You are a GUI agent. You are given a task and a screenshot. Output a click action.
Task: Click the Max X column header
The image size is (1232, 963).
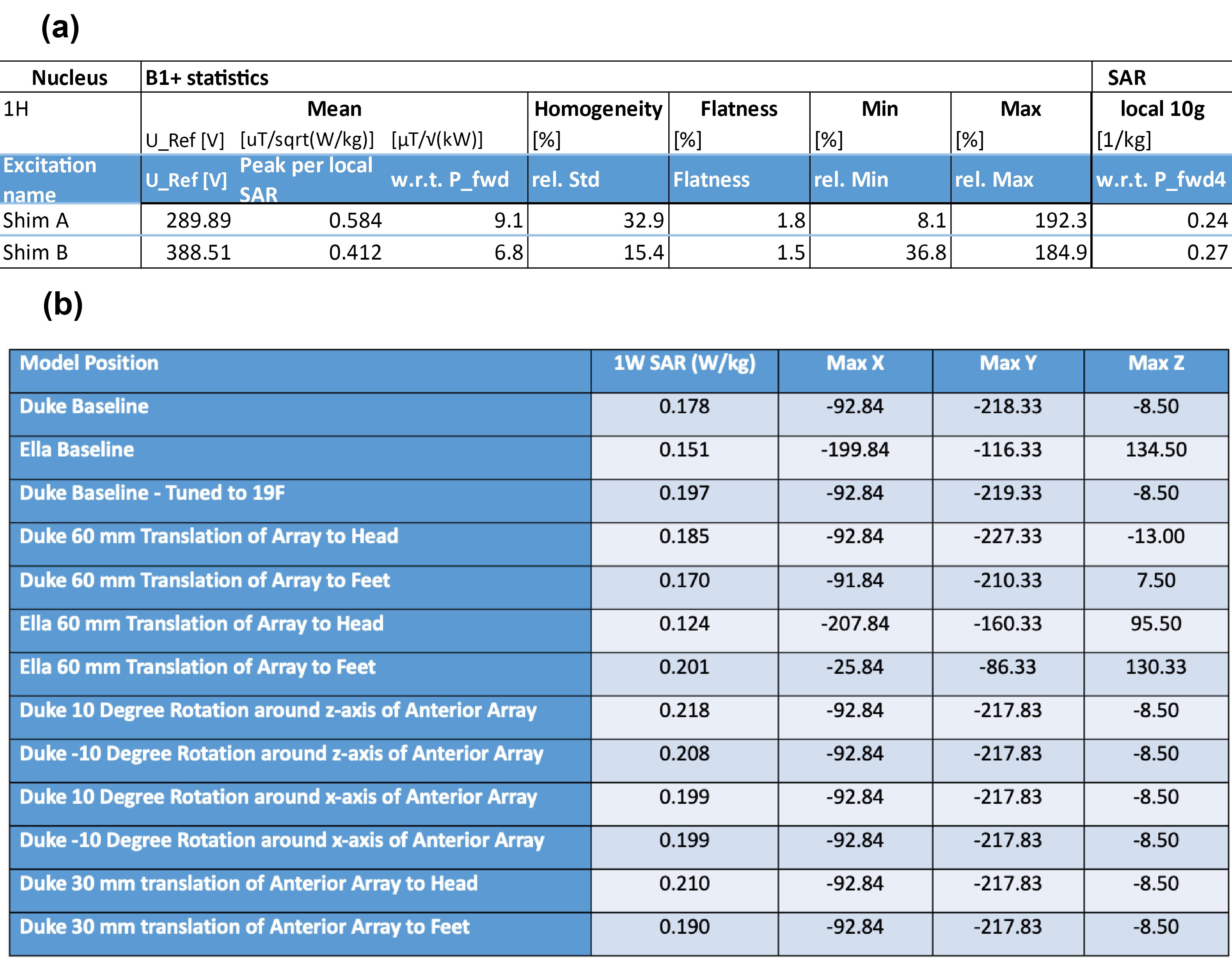[855, 363]
